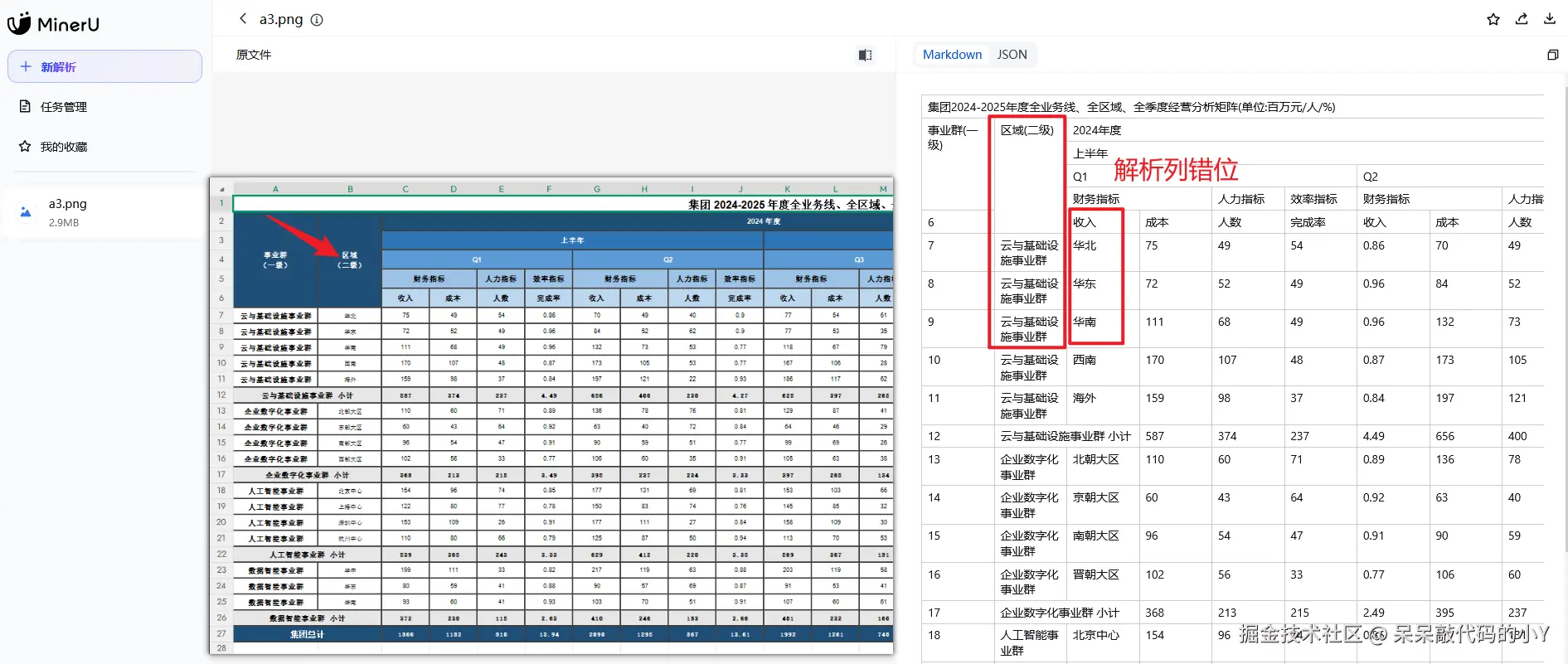Go back using the arrow before a3.png
This screenshot has height=664, width=1568.
[x=243, y=18]
